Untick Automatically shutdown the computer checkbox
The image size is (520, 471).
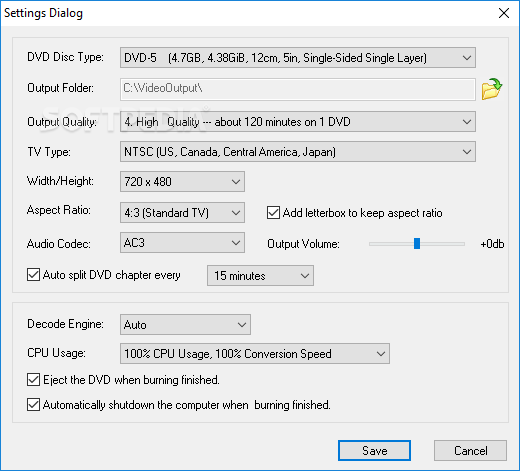33,405
